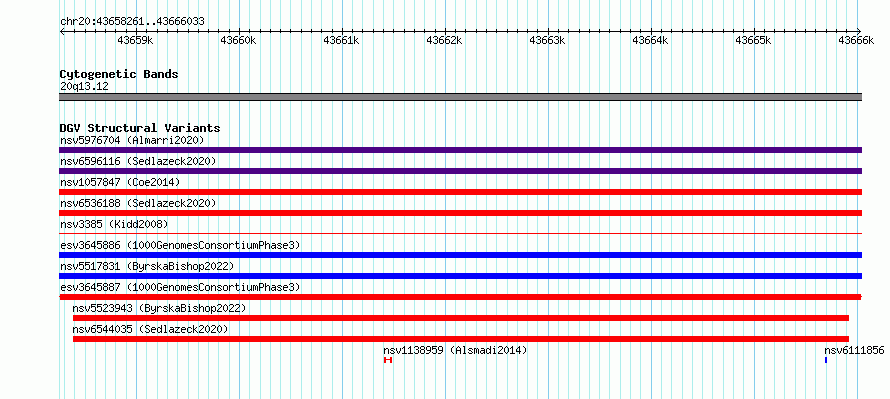
Task: Select the nsv5517831 blue variant bar
Action: (x=460, y=276)
